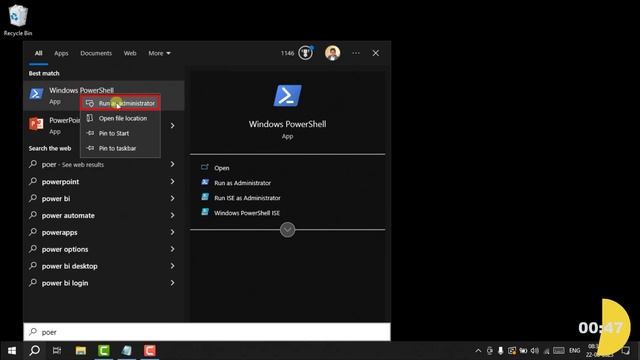Show hidden system tray icons
The height and width of the screenshot is (360, 640).
click(x=478, y=351)
